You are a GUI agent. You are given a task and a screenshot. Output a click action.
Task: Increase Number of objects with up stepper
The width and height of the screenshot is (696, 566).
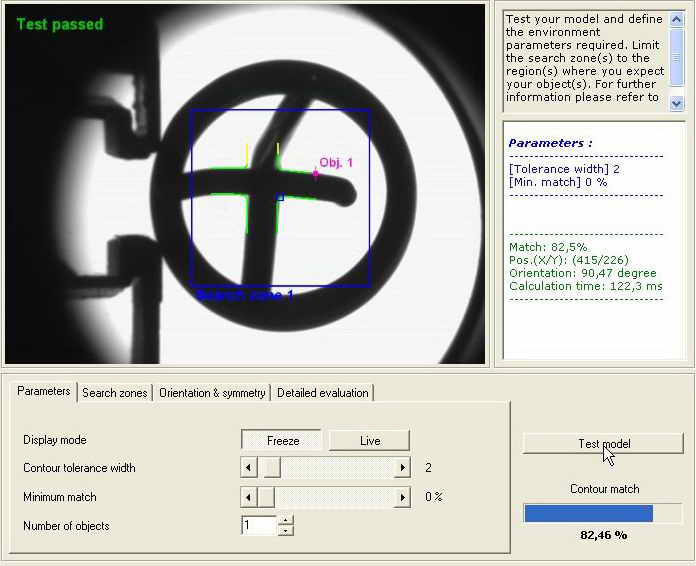tap(286, 520)
